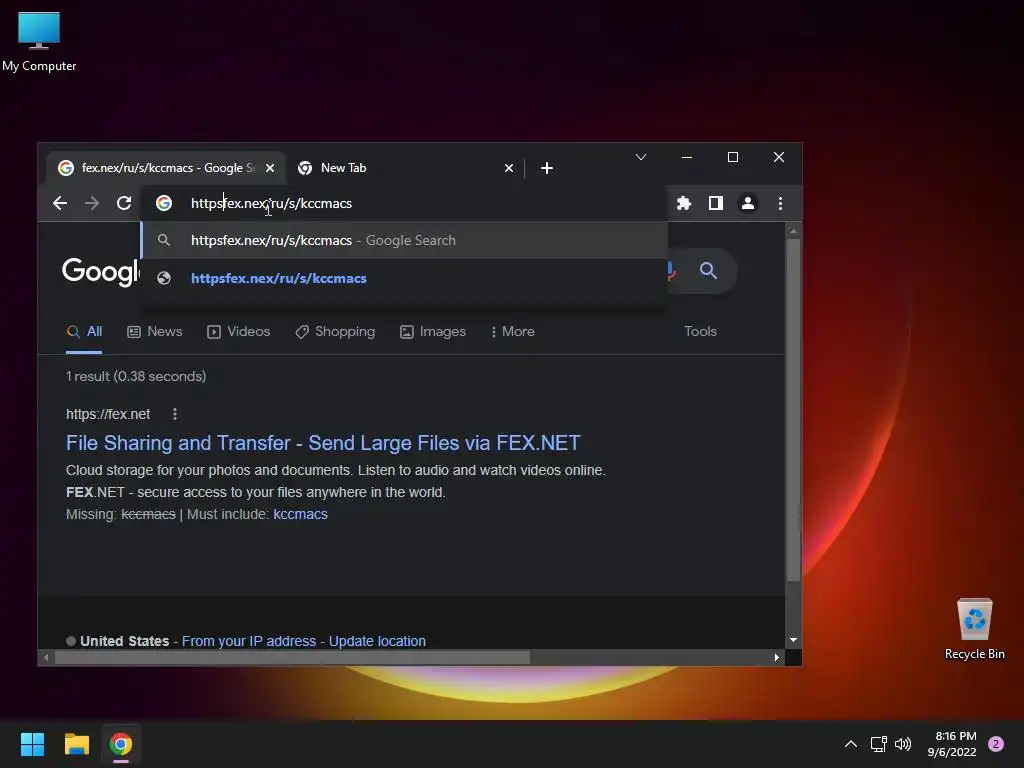The width and height of the screenshot is (1024, 768).
Task: Go back with the browser back arrow
Action: (60, 203)
